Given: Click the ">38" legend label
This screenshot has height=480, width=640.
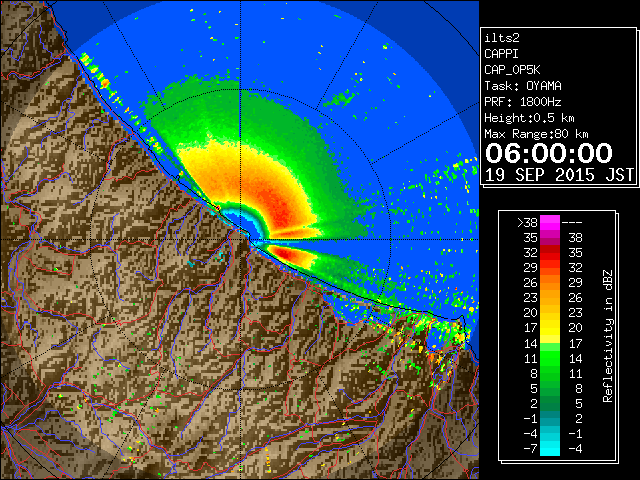Looking at the screenshot, I should [x=527, y=223].
